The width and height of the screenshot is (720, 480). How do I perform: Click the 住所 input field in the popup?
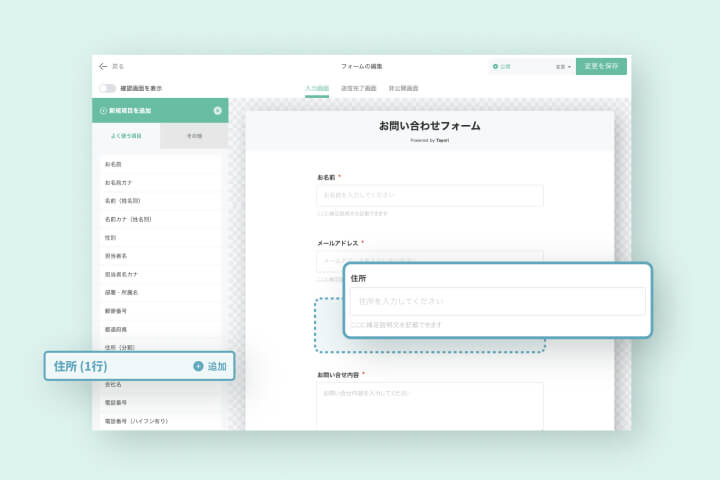pyautogui.click(x=497, y=301)
